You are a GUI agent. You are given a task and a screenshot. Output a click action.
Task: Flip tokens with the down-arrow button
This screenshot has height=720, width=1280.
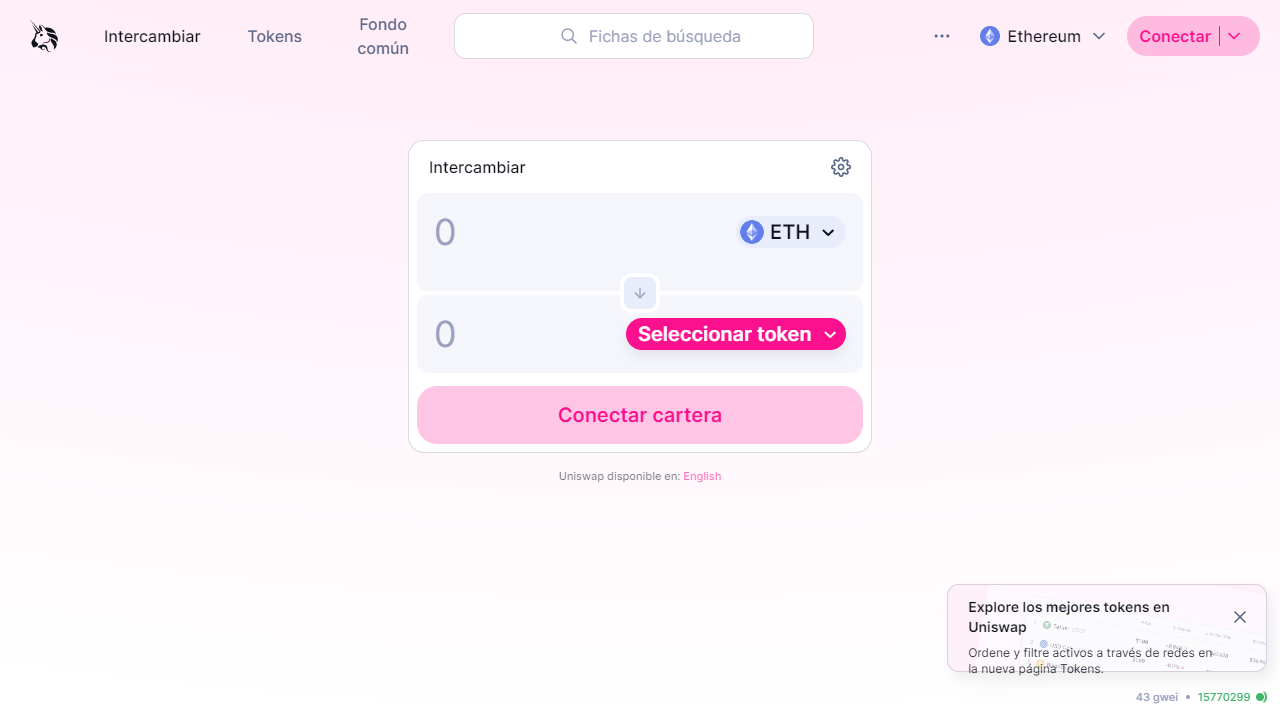coord(640,293)
